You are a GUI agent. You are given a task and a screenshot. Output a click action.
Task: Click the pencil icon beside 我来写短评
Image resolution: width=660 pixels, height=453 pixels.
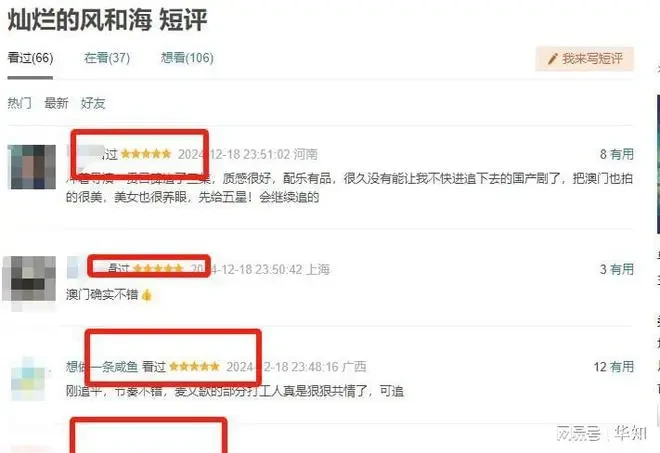(x=552, y=59)
